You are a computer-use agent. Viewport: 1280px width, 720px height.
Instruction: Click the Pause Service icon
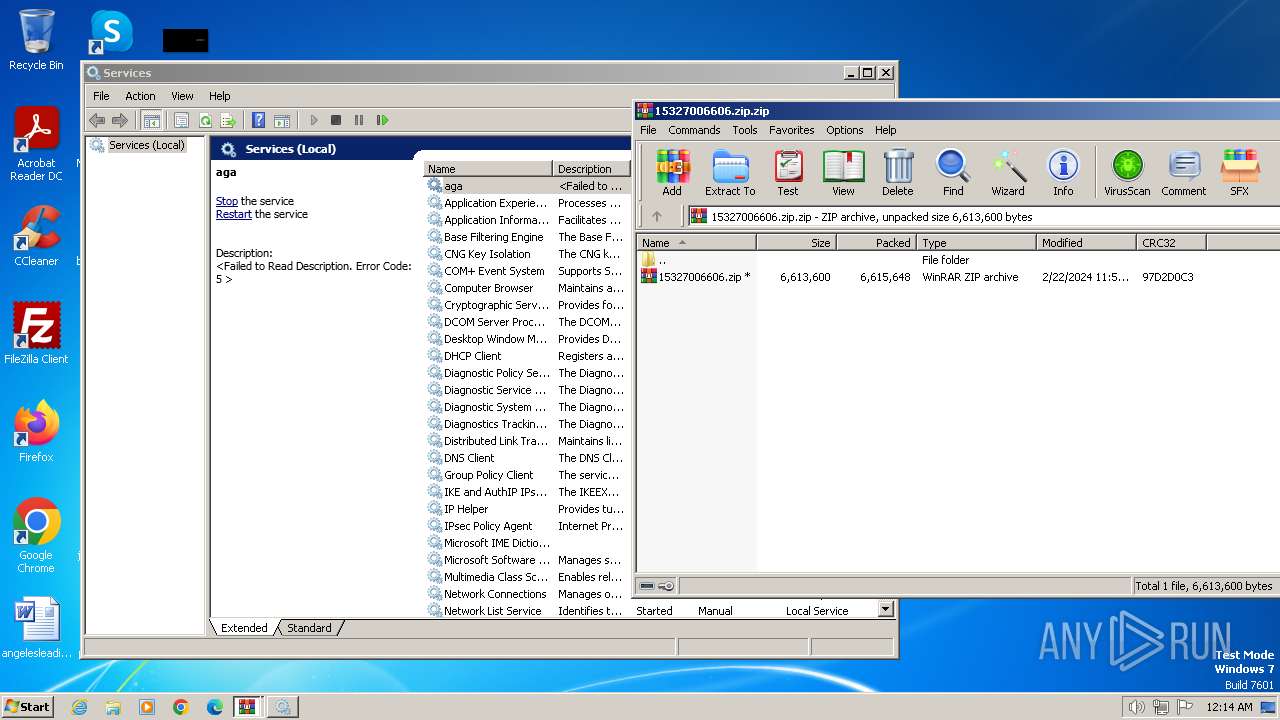[x=359, y=120]
